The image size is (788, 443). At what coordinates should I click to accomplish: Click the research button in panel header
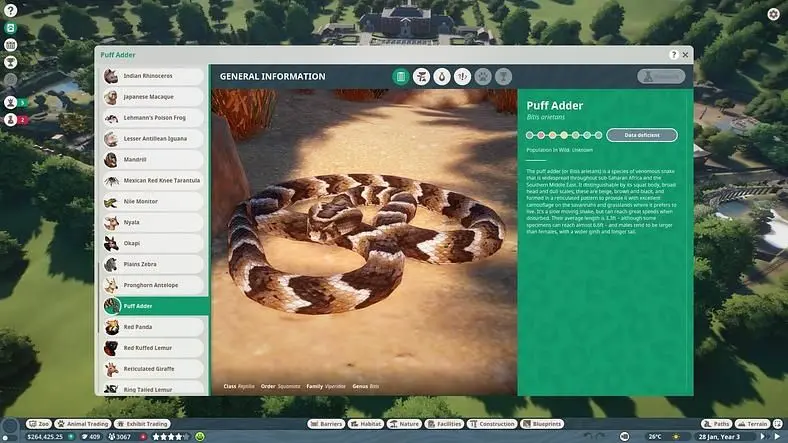661,76
